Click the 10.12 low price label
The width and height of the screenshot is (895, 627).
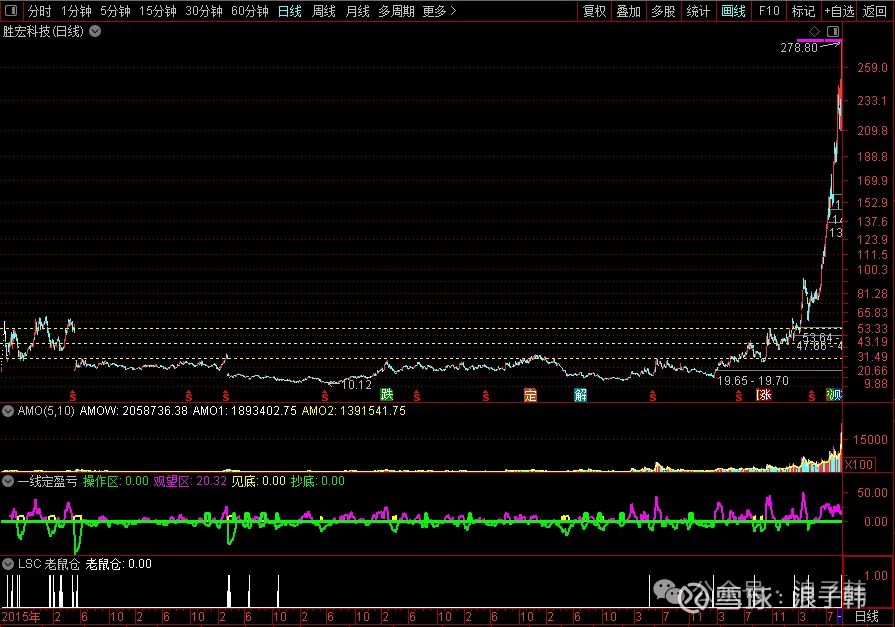pyautogui.click(x=357, y=385)
